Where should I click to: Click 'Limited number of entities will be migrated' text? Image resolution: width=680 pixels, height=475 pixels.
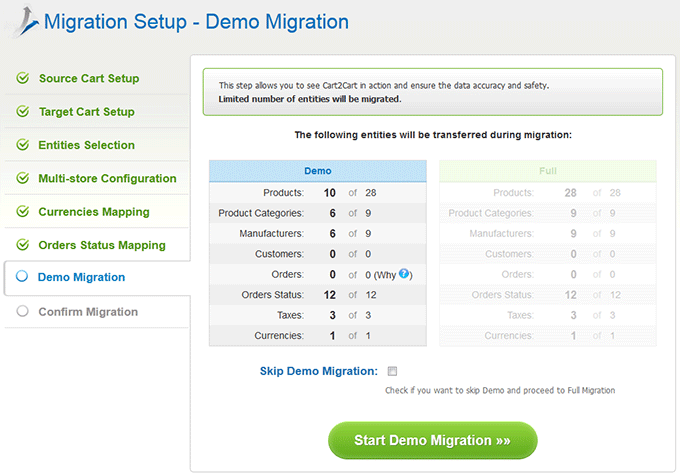[x=310, y=99]
